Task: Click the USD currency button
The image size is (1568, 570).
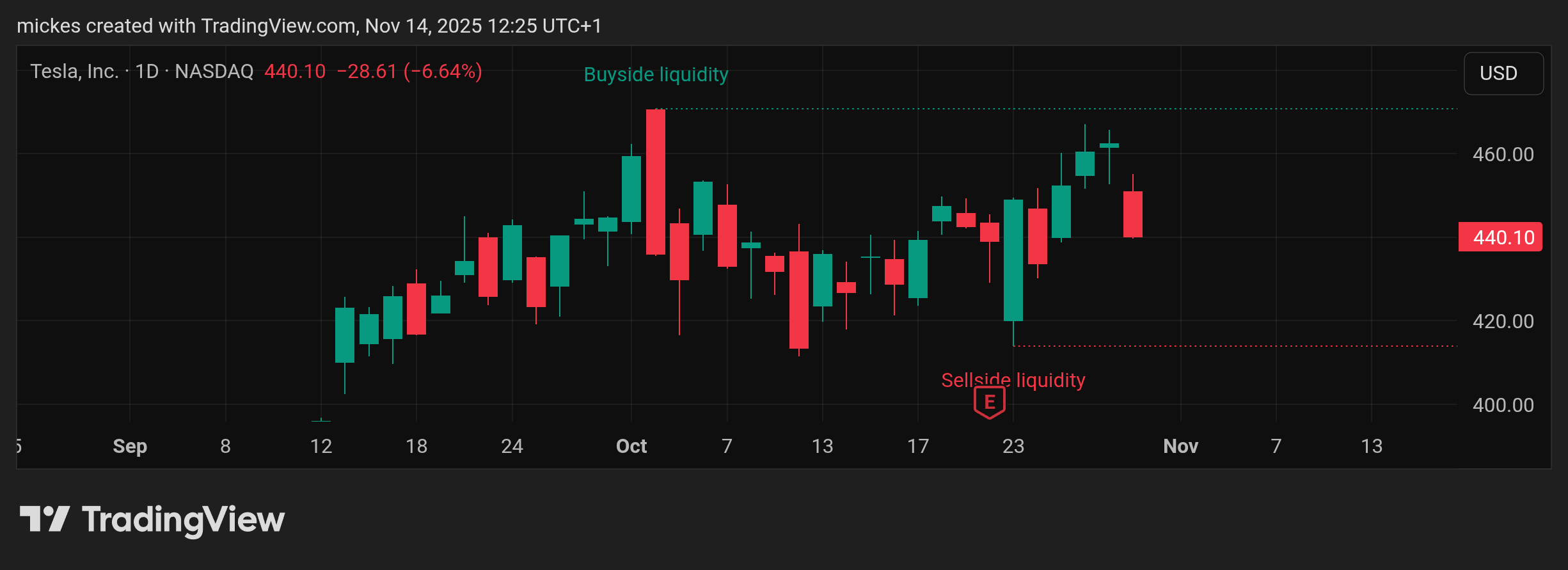Action: (x=1503, y=73)
